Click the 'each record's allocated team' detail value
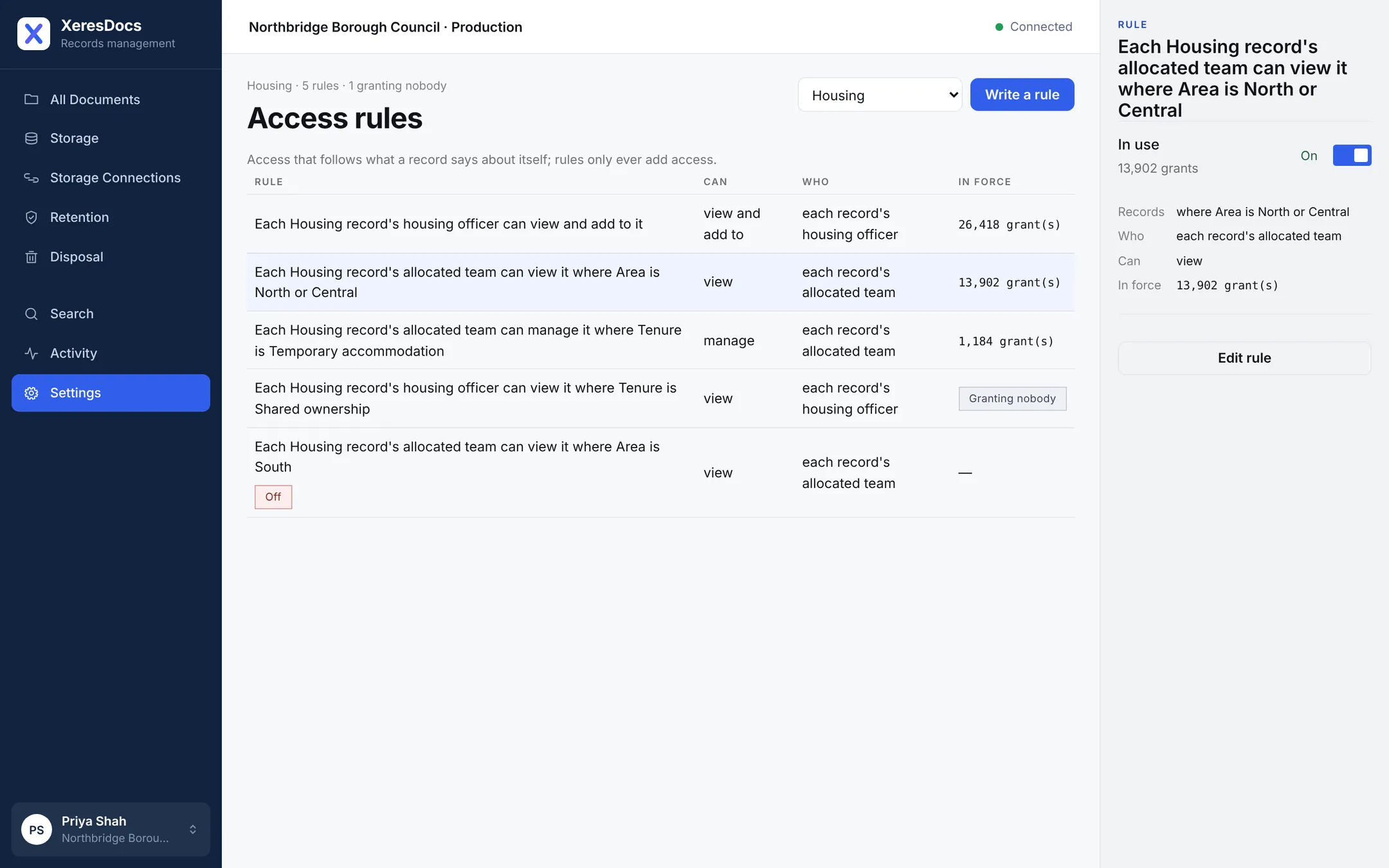1389x868 pixels. click(x=1259, y=236)
